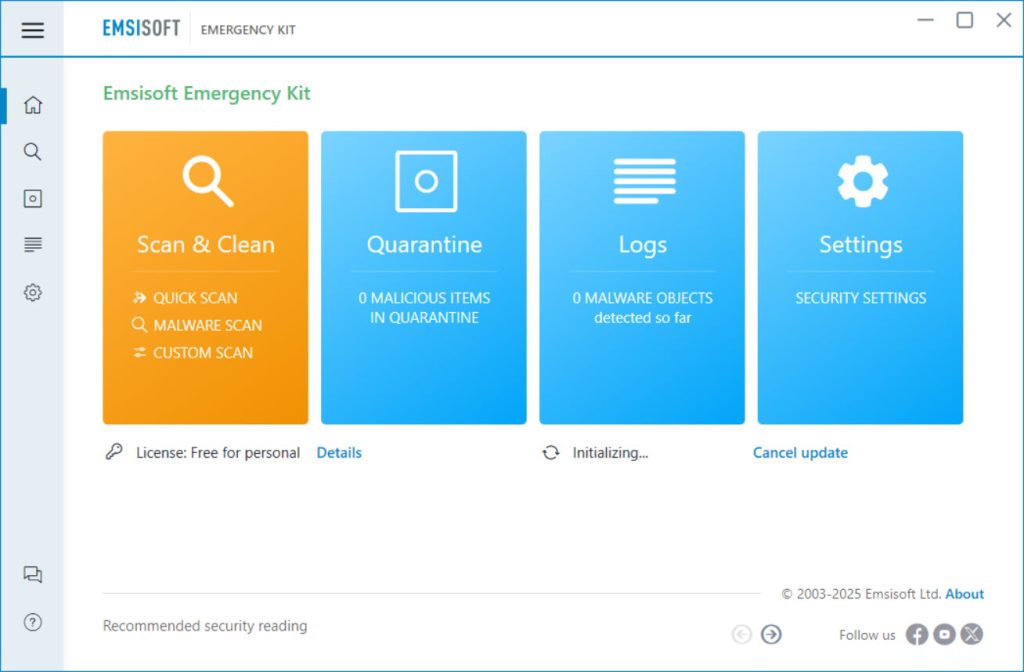The height and width of the screenshot is (672, 1024).
Task: Open the hamburger menu
Action: click(33, 30)
